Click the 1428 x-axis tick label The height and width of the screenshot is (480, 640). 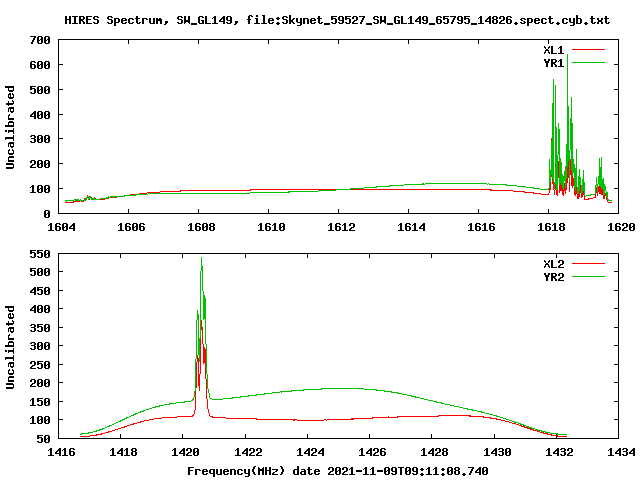pyautogui.click(x=434, y=452)
